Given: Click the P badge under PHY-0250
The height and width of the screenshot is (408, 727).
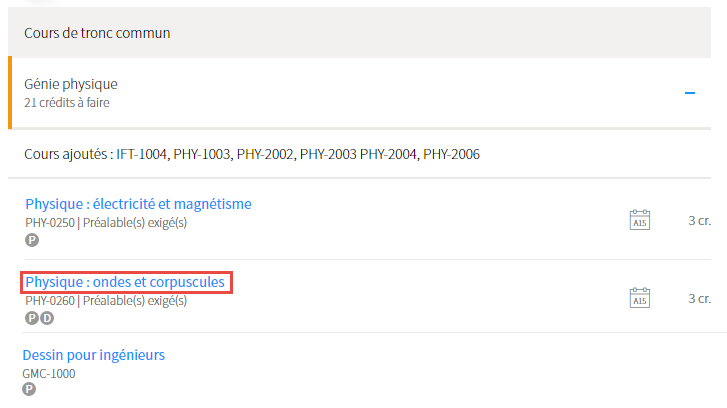Looking at the screenshot, I should pos(32,240).
